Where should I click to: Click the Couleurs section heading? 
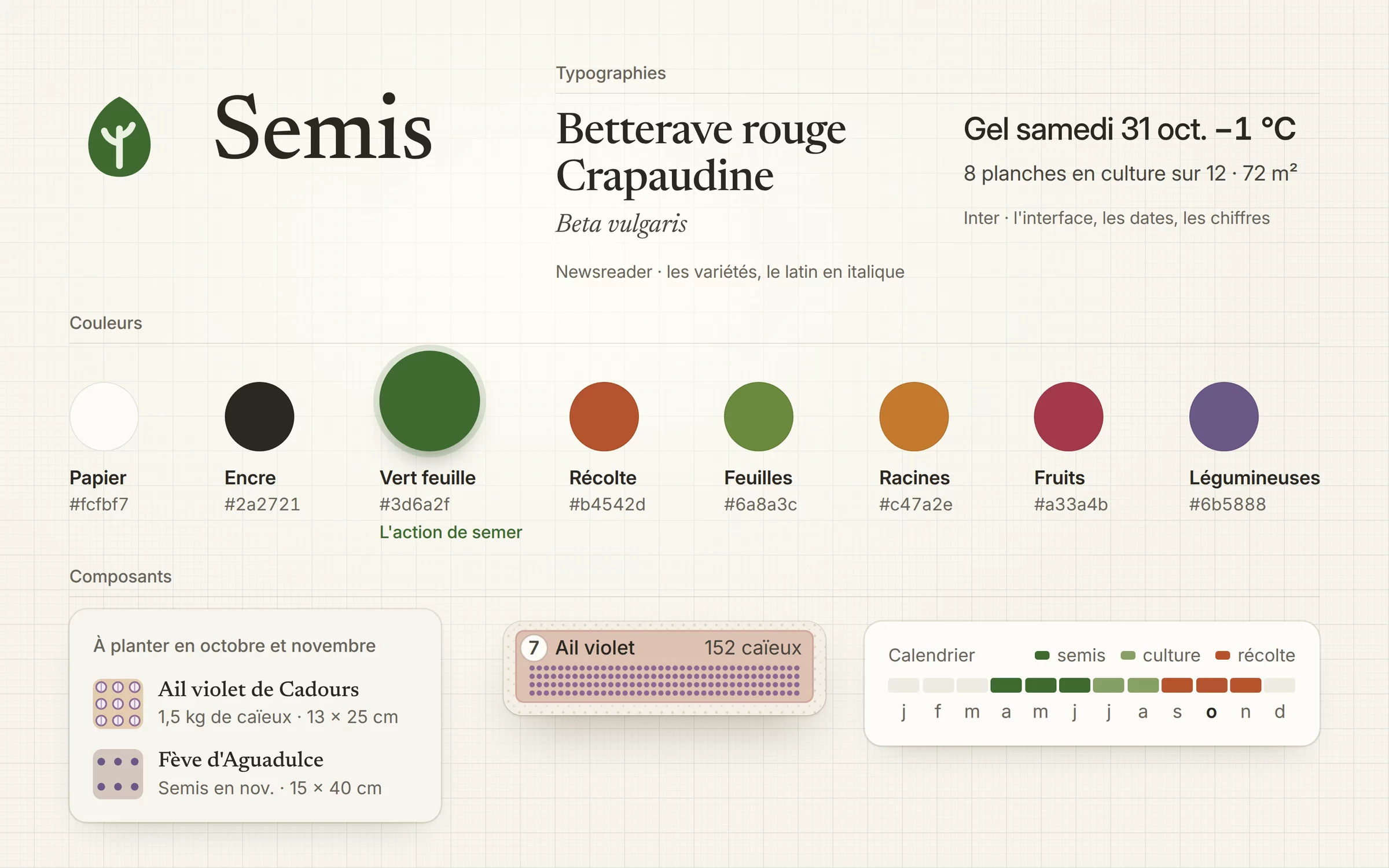pos(106,323)
